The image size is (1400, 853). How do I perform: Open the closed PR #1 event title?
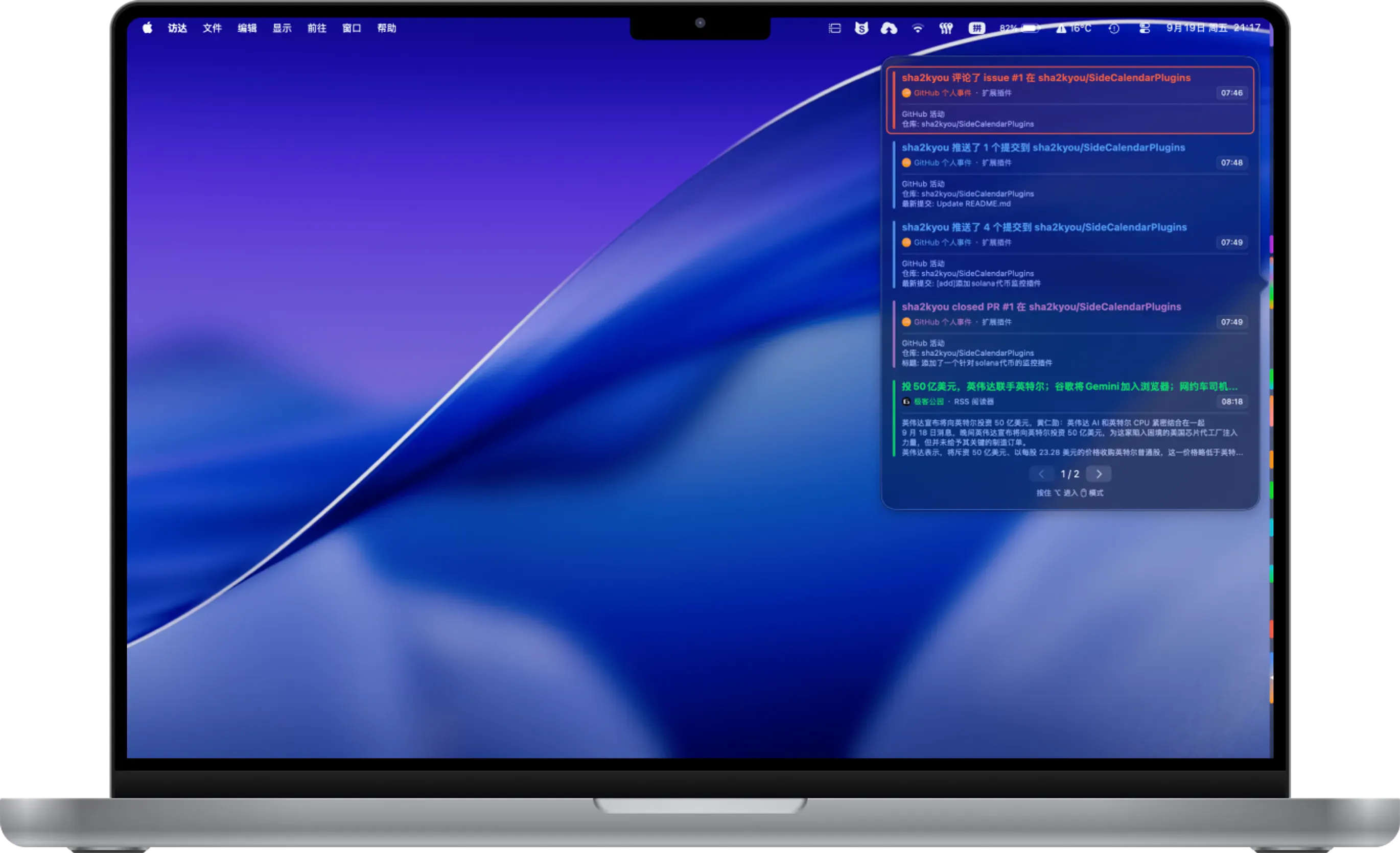tap(1041, 306)
